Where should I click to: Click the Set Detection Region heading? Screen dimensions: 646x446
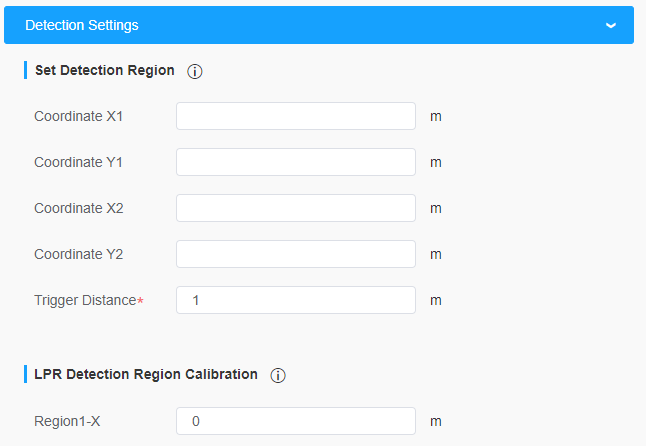click(x=104, y=71)
